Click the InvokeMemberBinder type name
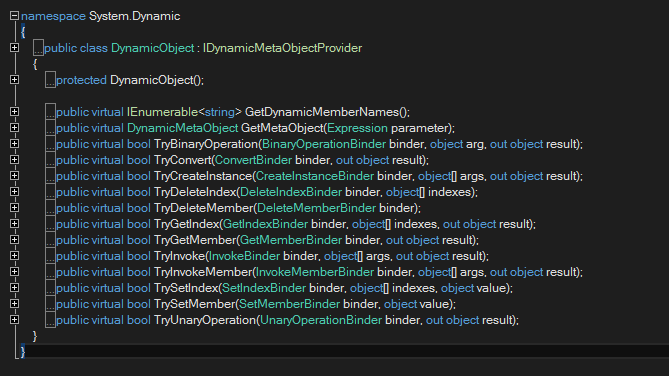669x376 pixels. [x=315, y=272]
